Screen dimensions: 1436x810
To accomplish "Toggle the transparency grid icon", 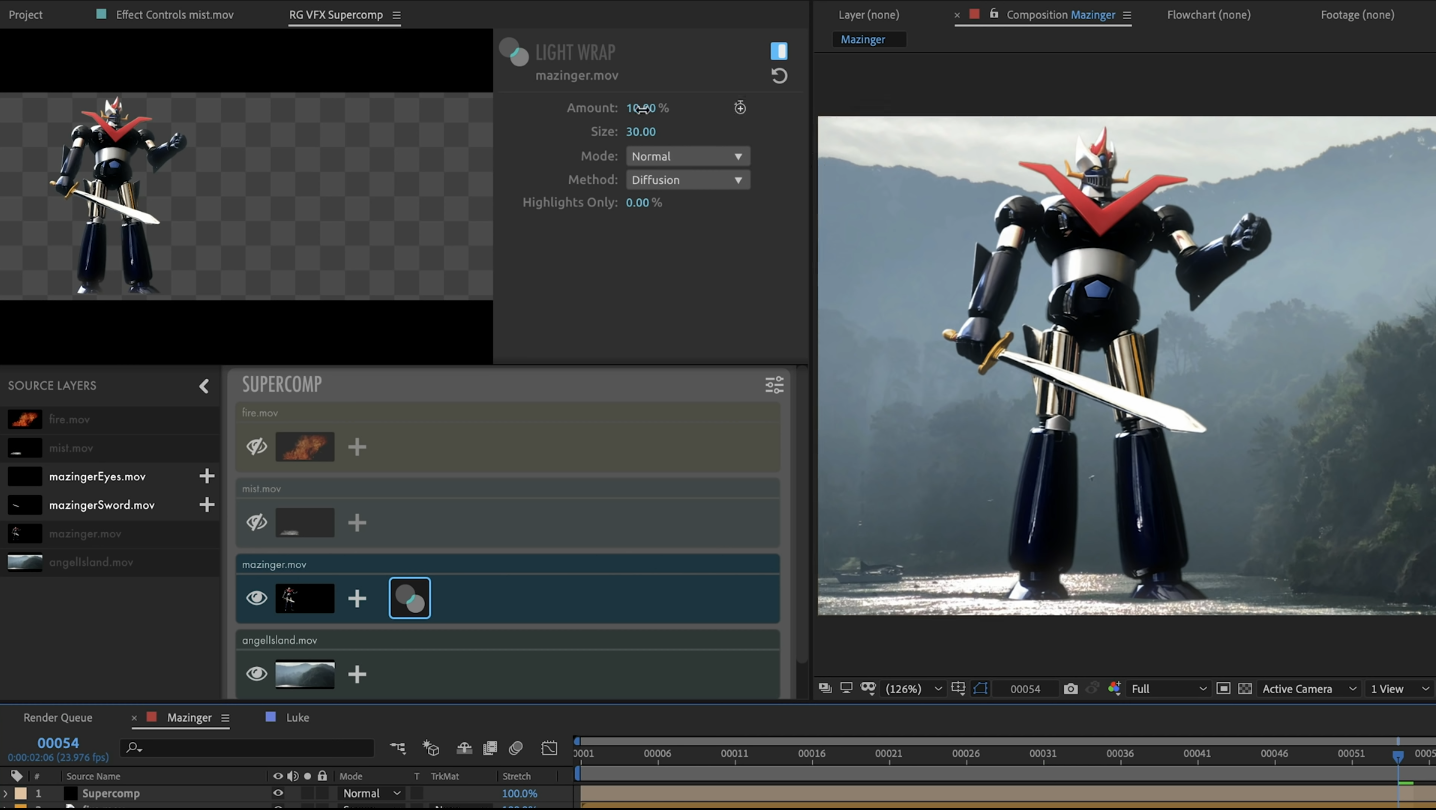I will [1245, 689].
